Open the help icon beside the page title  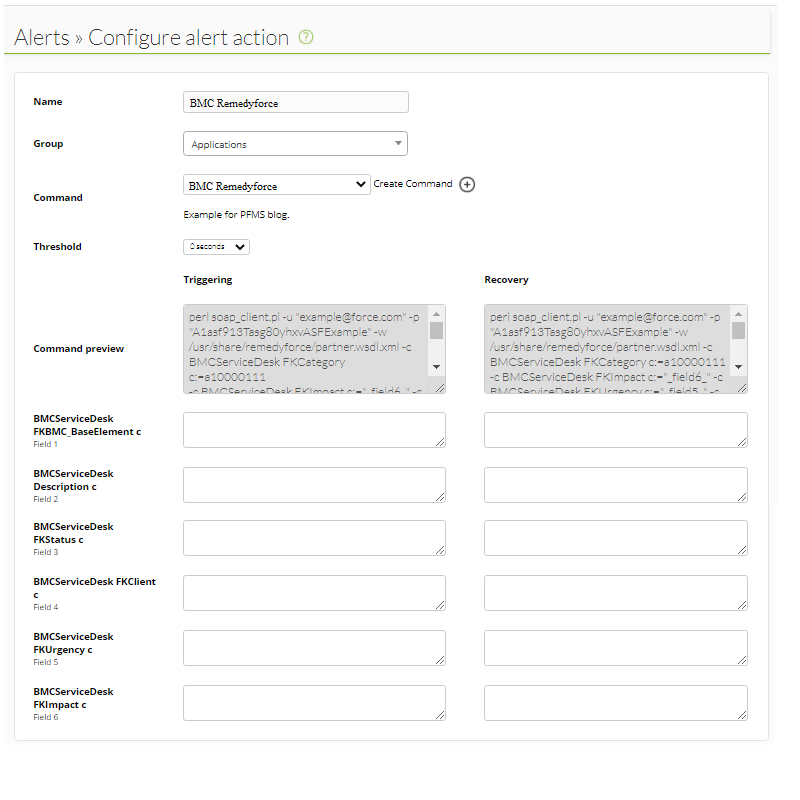306,37
